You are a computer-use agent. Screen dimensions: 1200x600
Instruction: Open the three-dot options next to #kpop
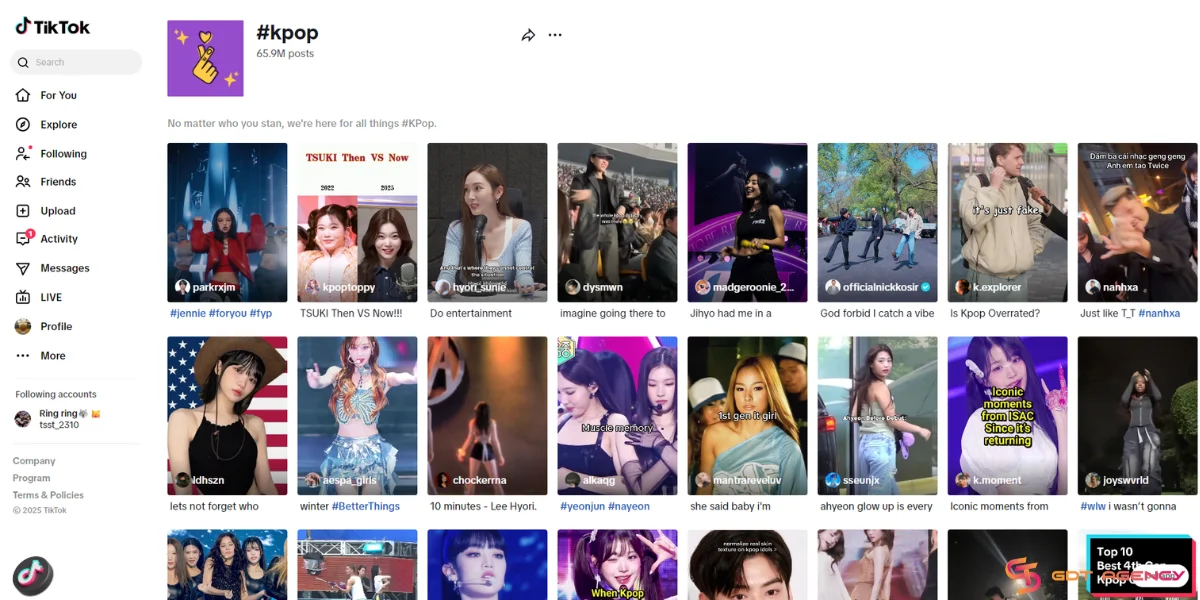[555, 36]
